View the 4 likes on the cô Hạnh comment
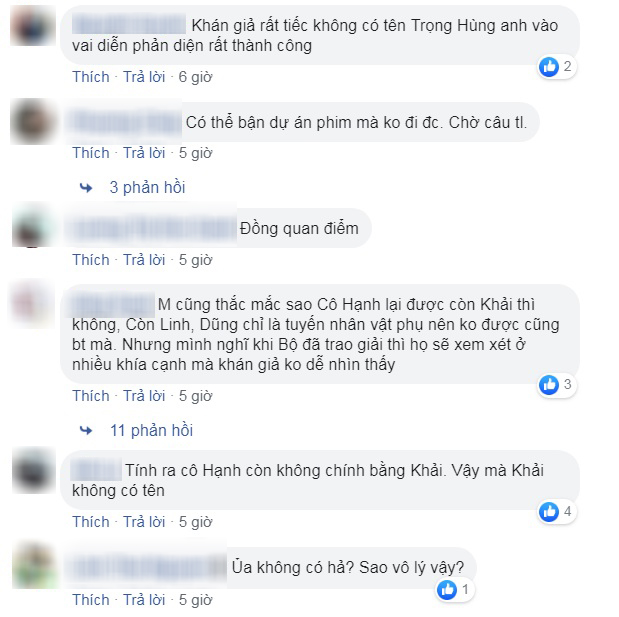Screen dimensions: 619x617 (x=557, y=512)
